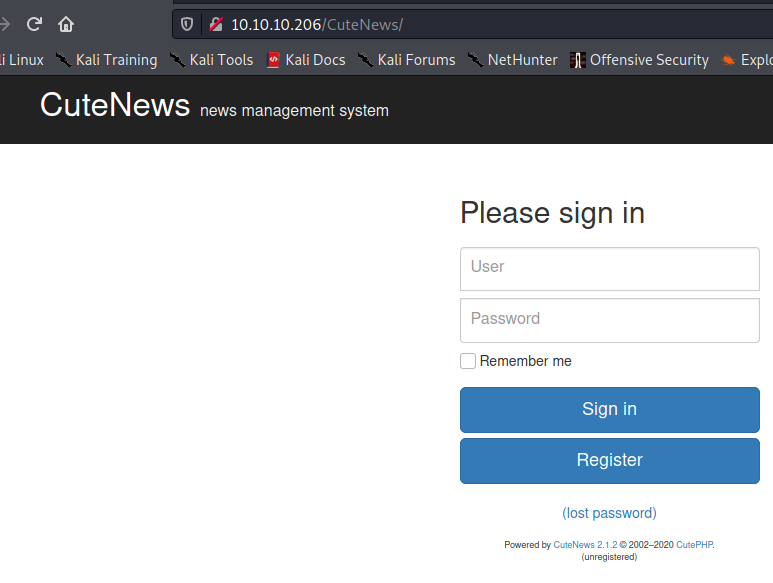This screenshot has width=773, height=583.
Task: Open the Kali Forums bookmark
Action: click(407, 60)
